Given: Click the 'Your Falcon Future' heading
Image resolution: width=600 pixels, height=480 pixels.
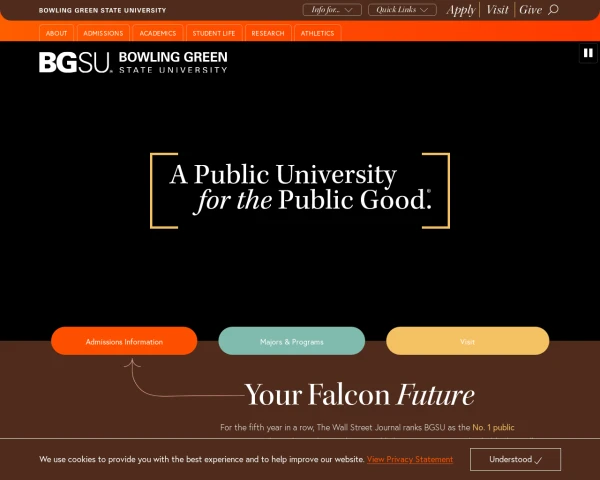Looking at the screenshot, I should [360, 395].
